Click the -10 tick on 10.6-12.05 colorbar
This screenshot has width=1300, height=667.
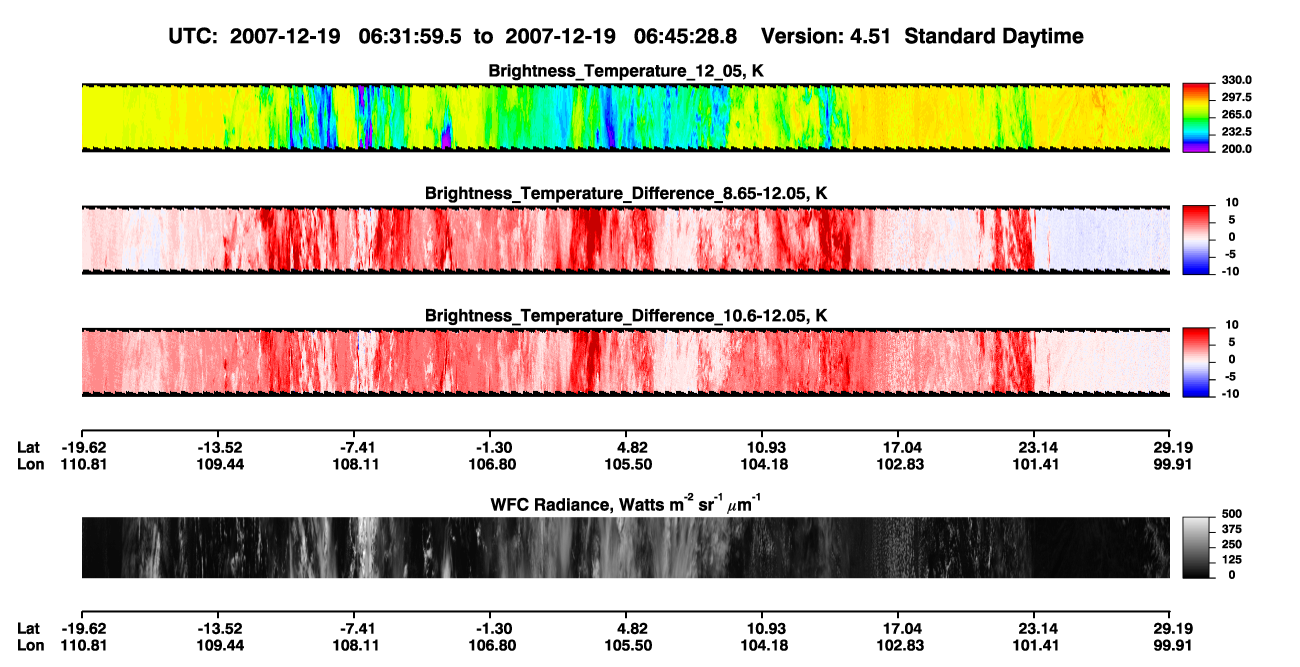tap(1230, 393)
